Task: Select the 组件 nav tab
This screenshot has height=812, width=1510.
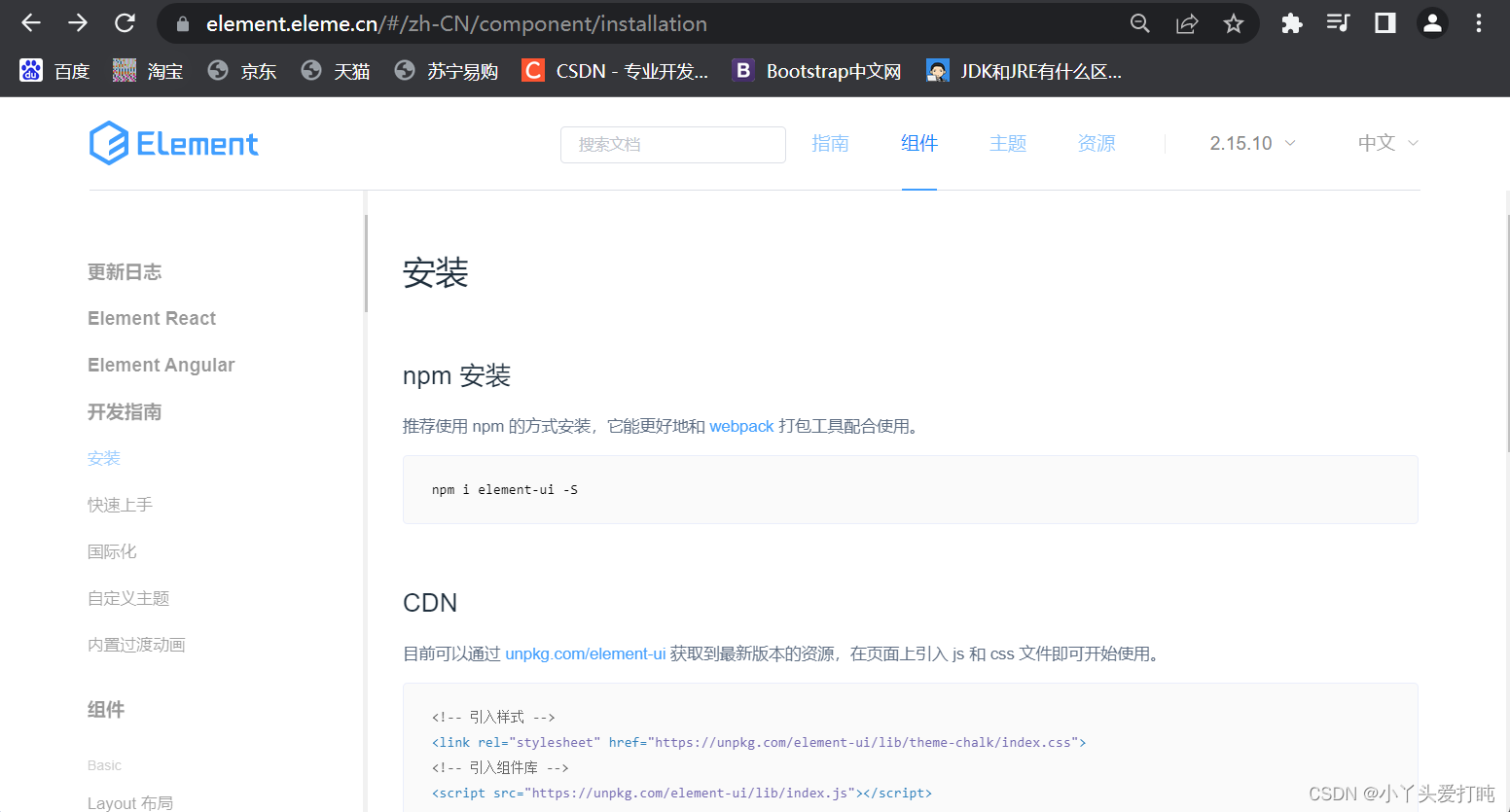Action: coord(919,143)
